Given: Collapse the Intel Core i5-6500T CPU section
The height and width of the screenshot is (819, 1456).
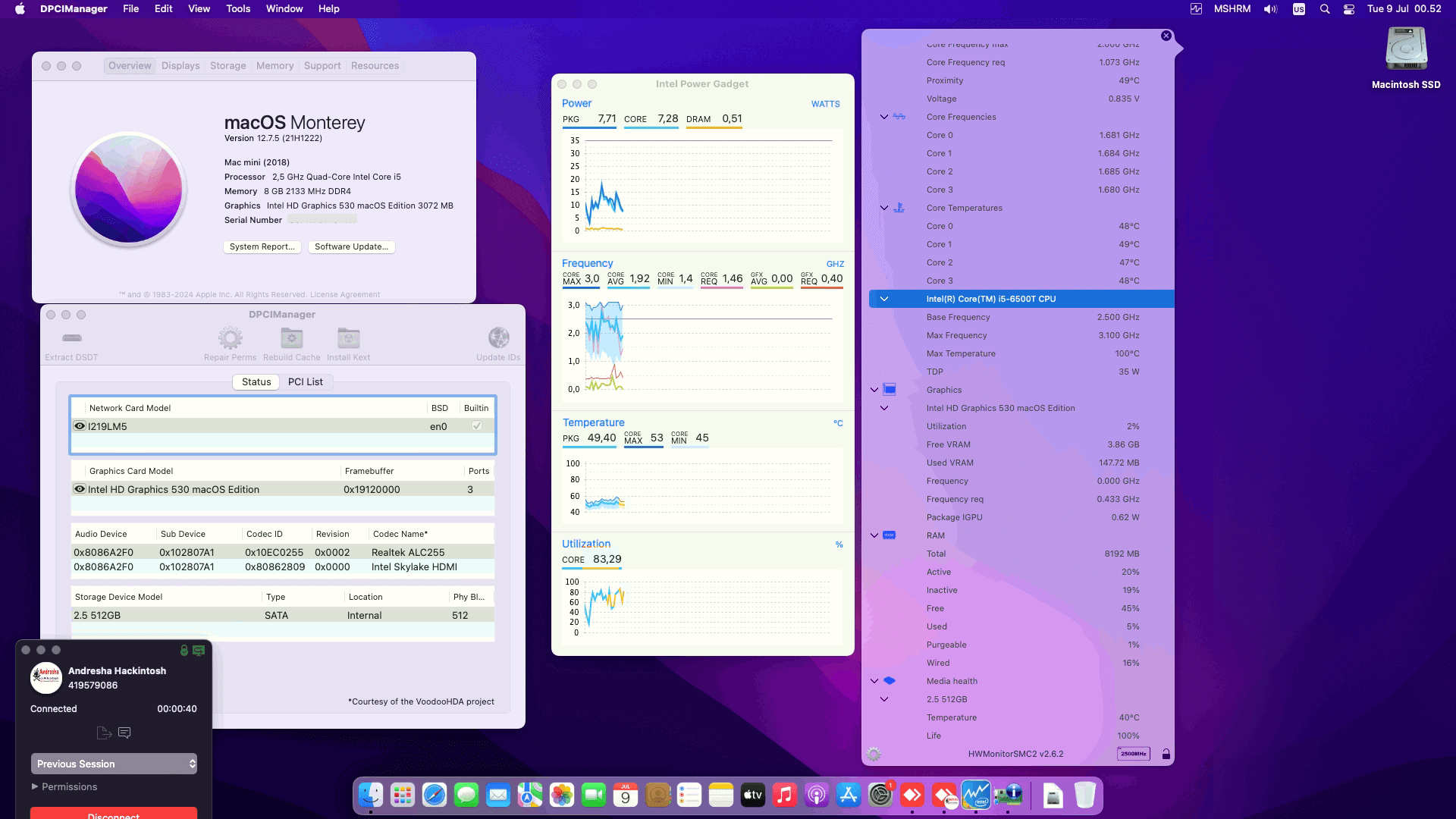Looking at the screenshot, I should coord(884,298).
